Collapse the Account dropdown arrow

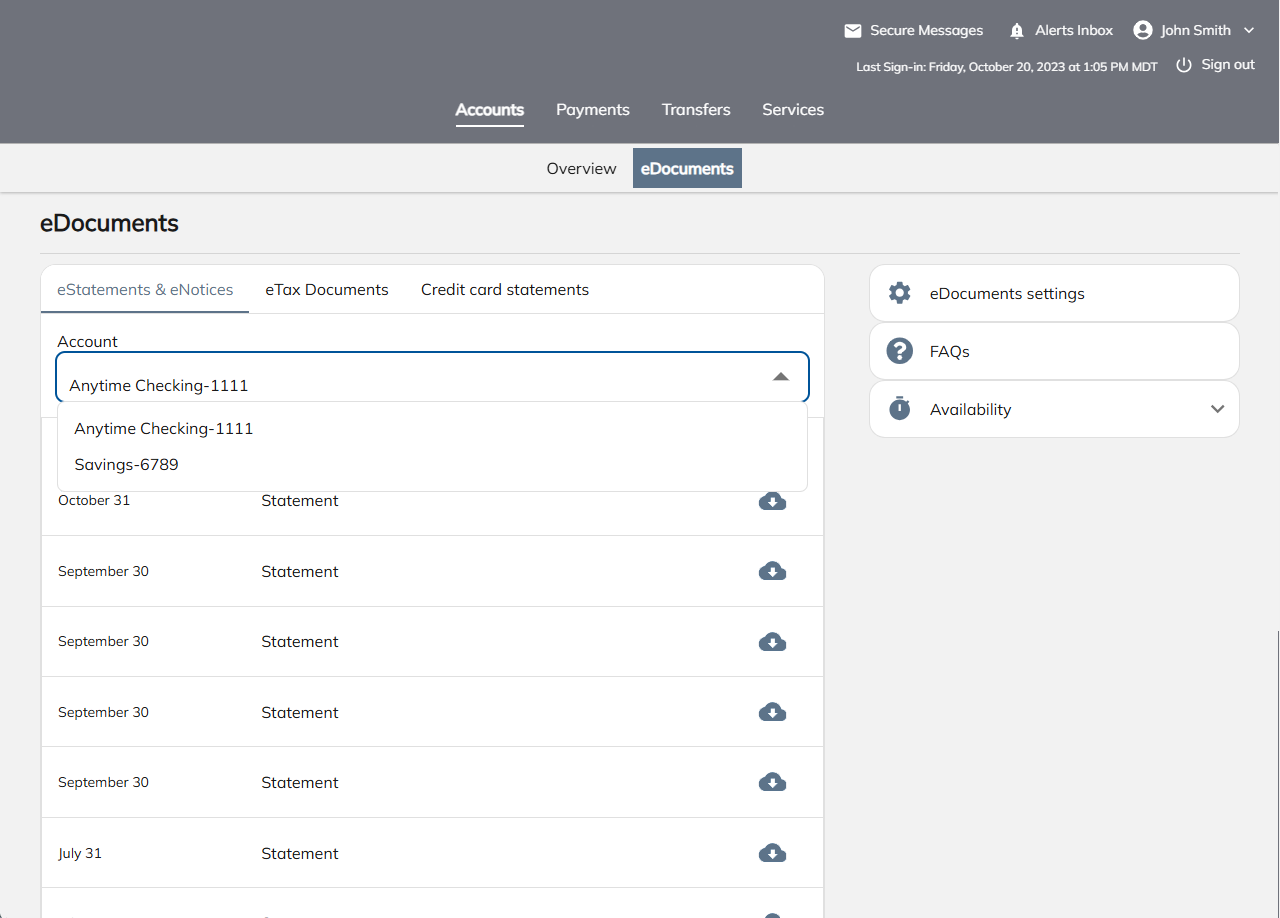click(x=781, y=377)
